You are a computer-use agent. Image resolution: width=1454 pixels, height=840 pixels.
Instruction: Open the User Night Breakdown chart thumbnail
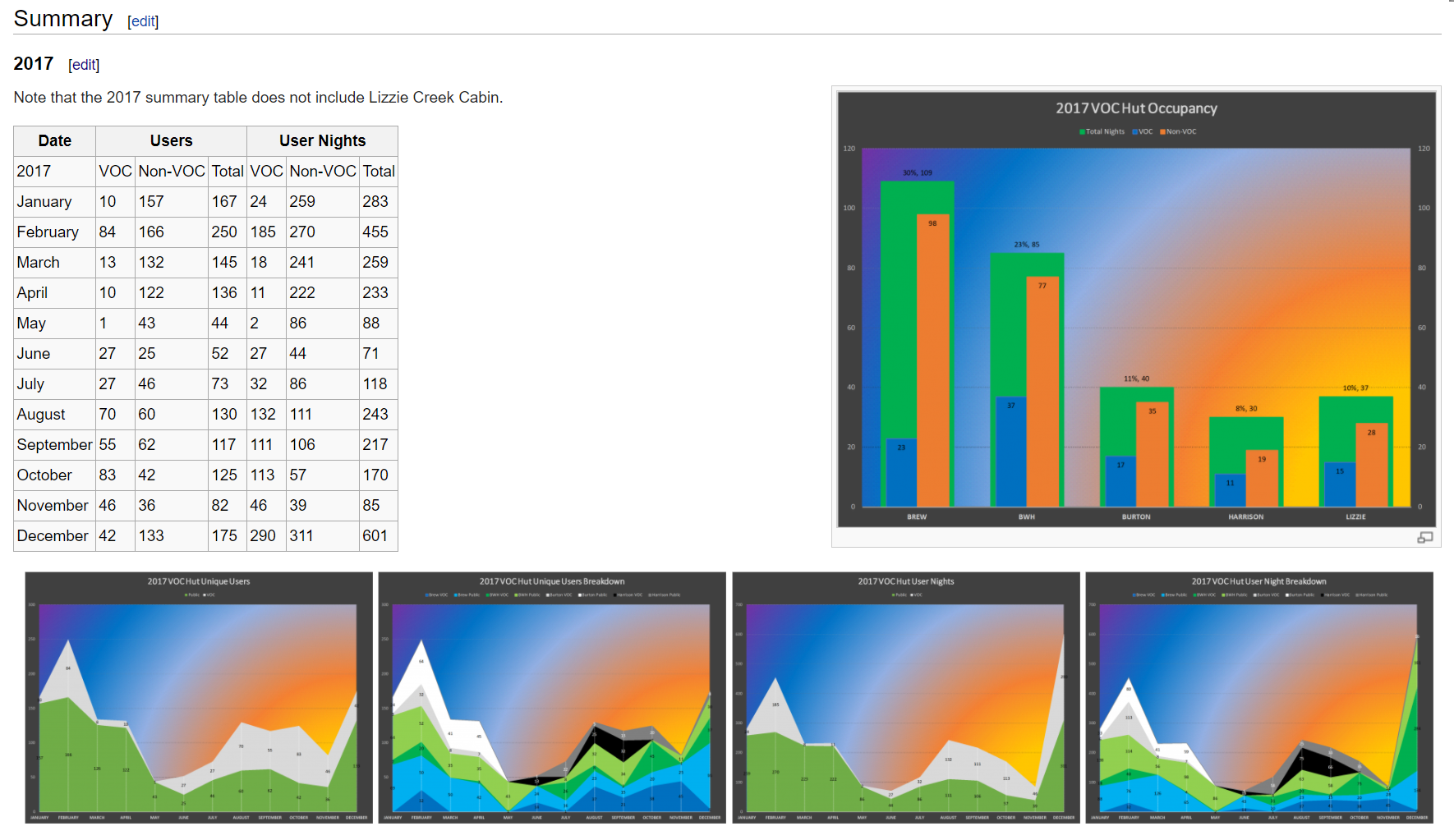(1258, 697)
